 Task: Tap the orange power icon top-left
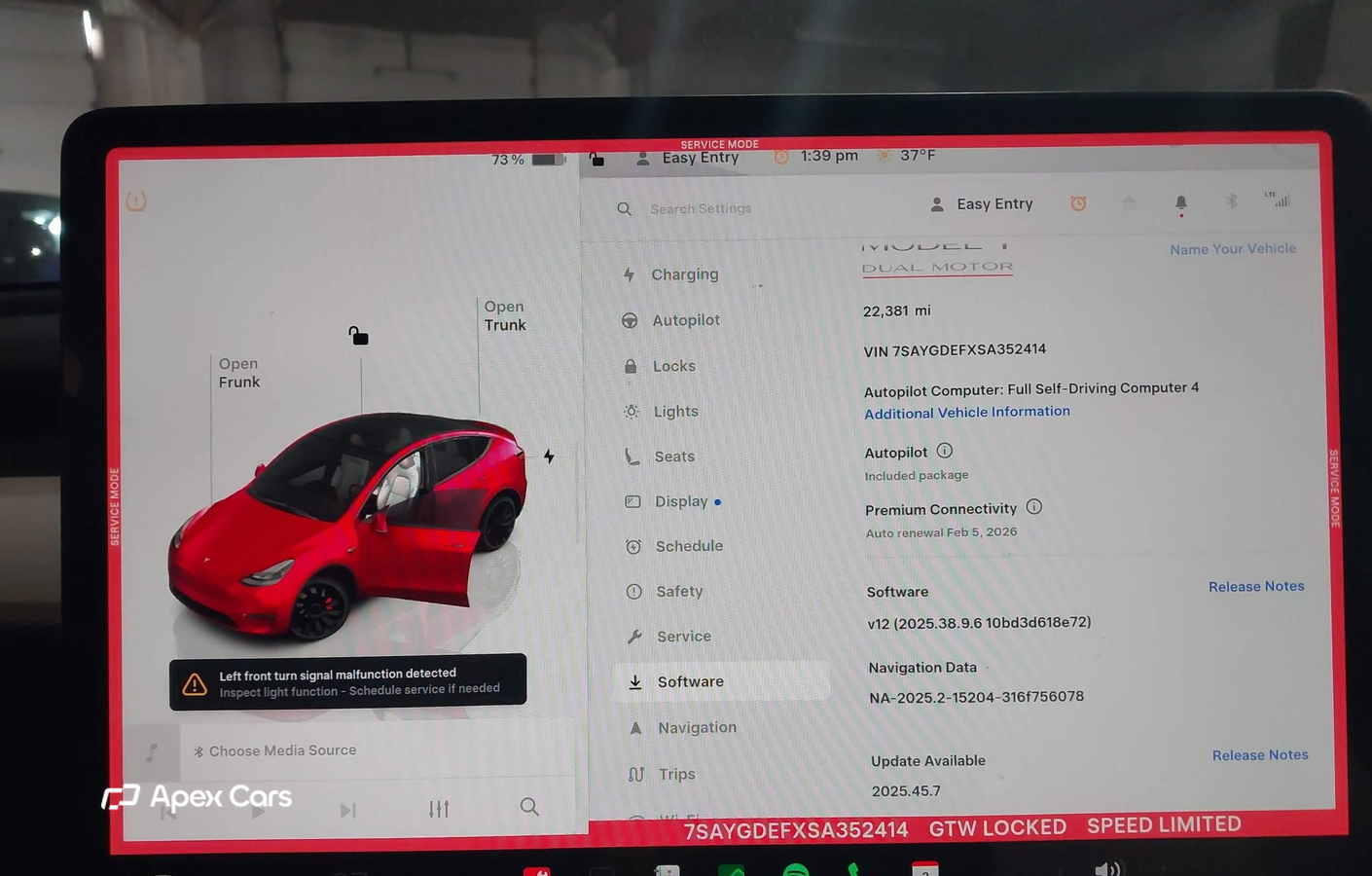coord(136,201)
